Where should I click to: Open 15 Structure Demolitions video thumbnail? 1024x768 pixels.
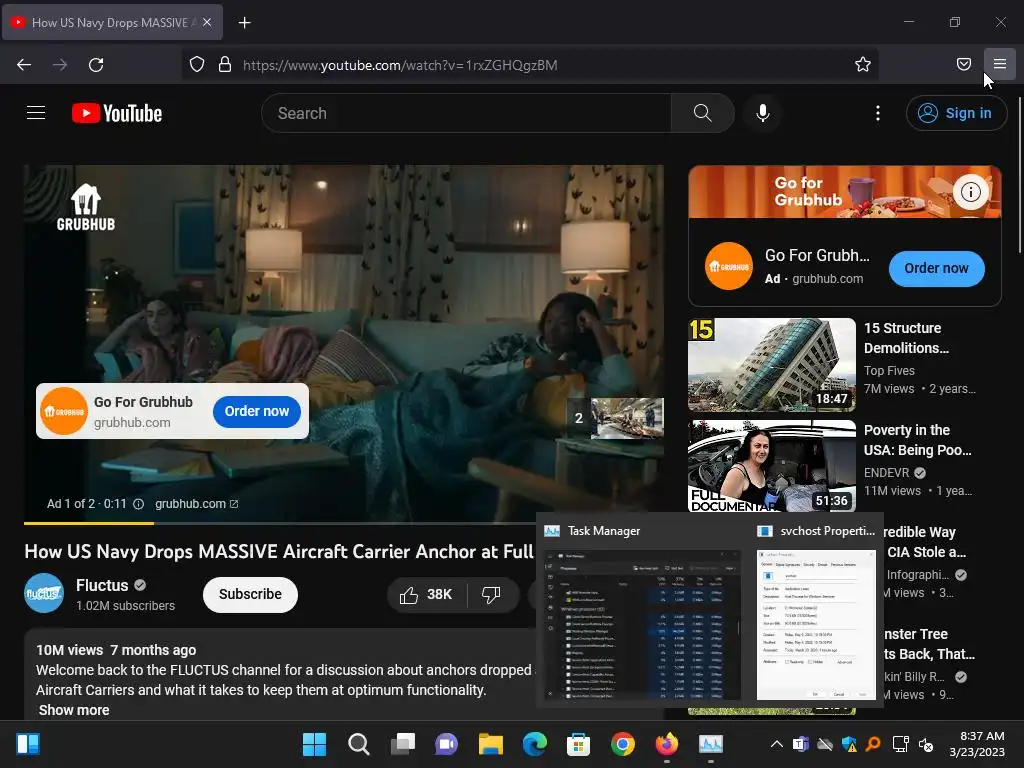click(x=771, y=364)
